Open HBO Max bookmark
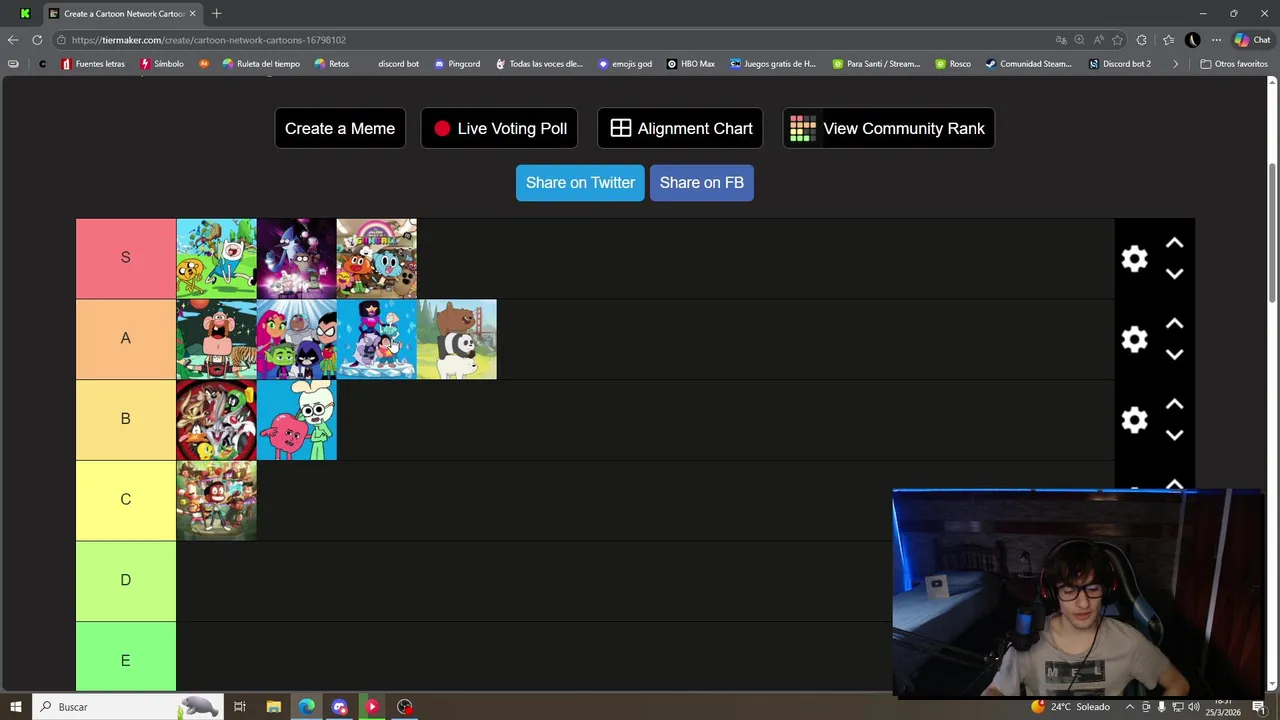The image size is (1280, 720). (691, 64)
